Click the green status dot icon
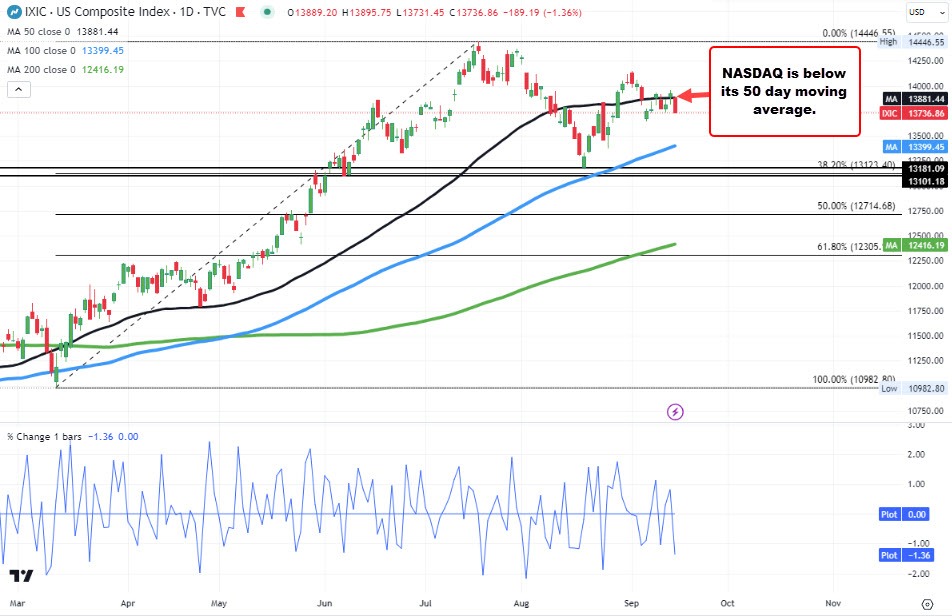 pos(266,12)
